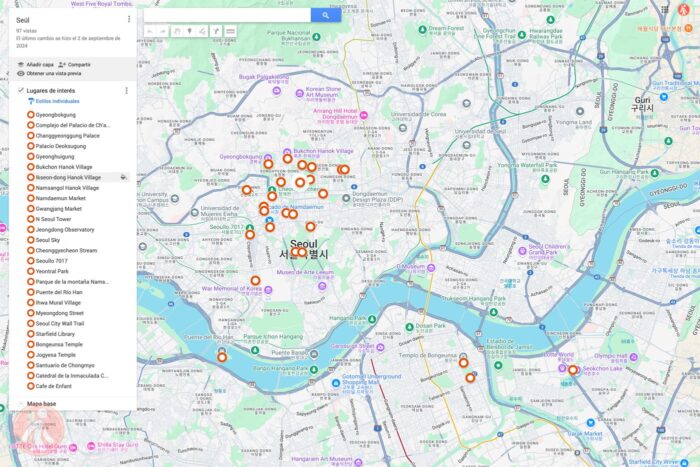Click Hangaram Art Museum map icon
Screen dimensions: 700x467
coord(358,461)
